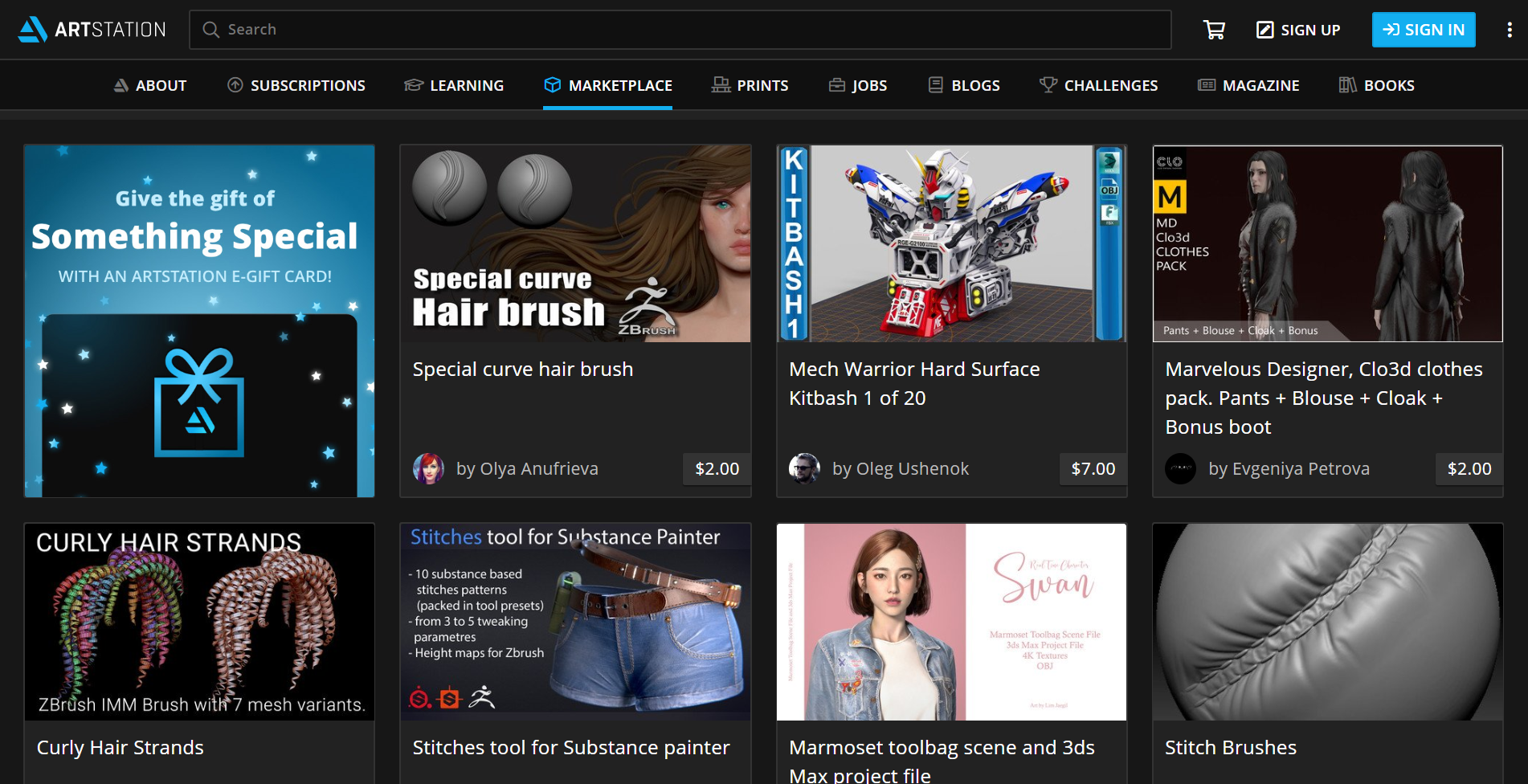Image resolution: width=1528 pixels, height=784 pixels.
Task: Click the Blogs document icon
Action: pos(936,85)
